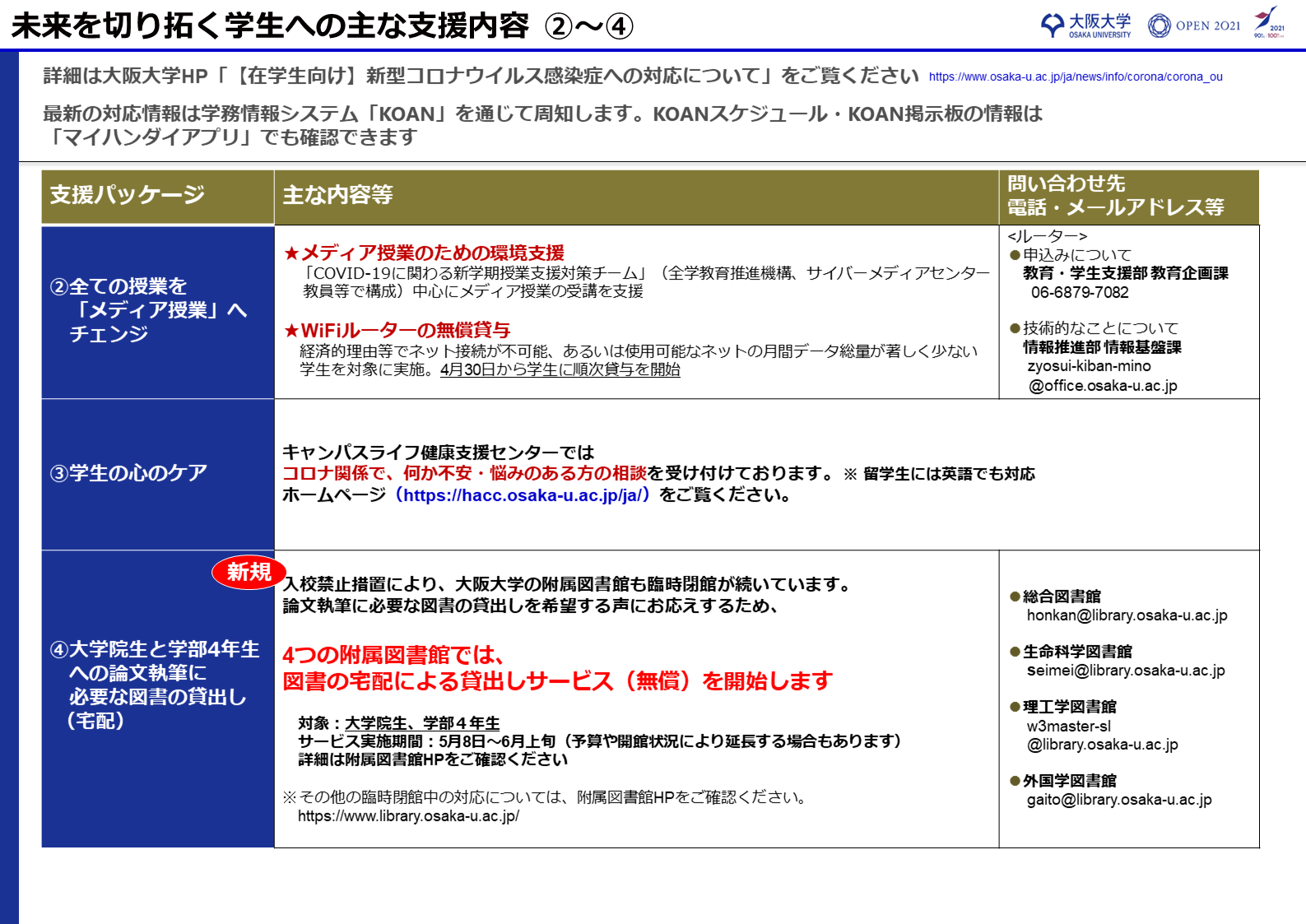Click the 支援パッケージ column header
The height and width of the screenshot is (924, 1306).
(128, 195)
